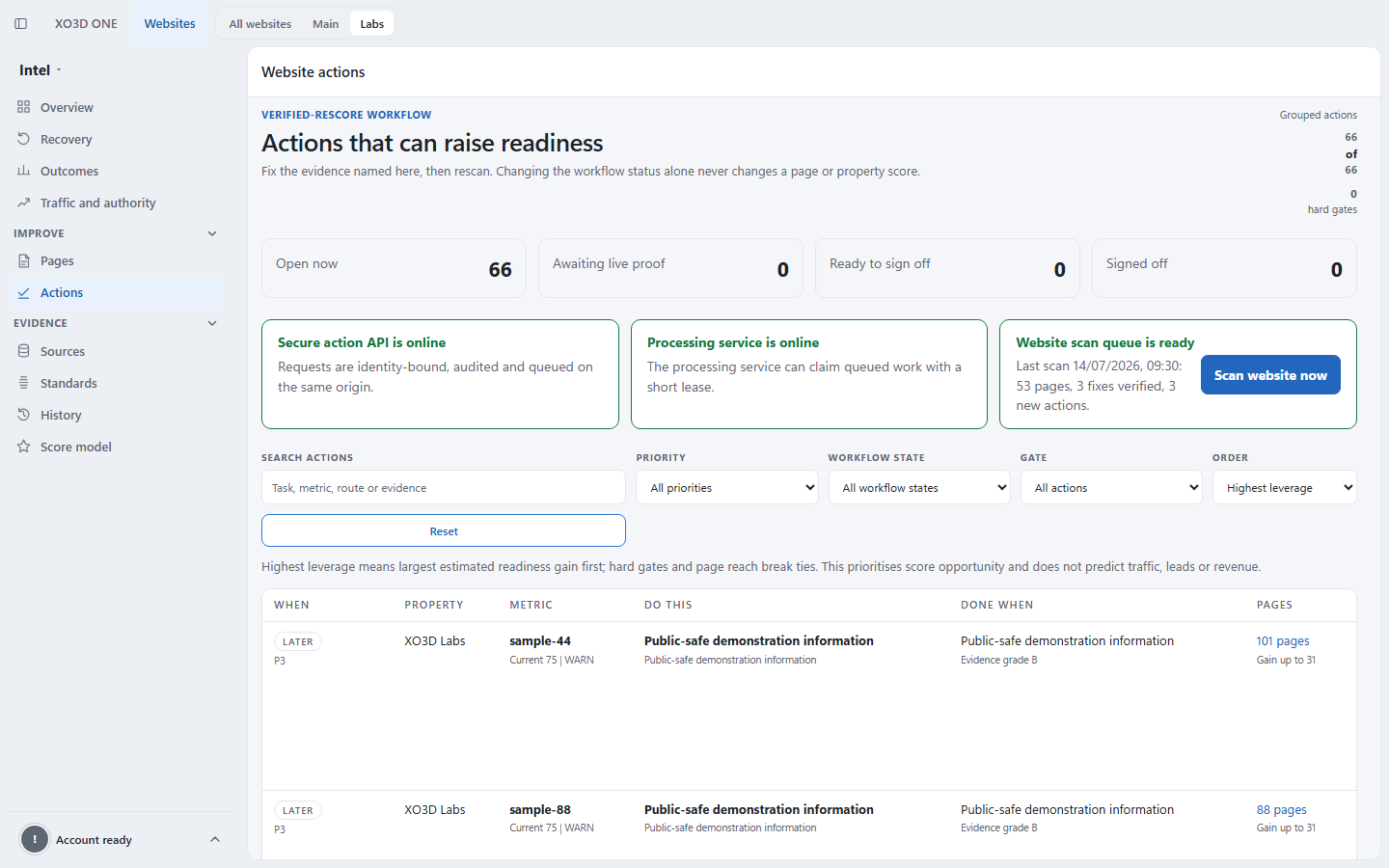Click the Pages document icon

coord(24,260)
